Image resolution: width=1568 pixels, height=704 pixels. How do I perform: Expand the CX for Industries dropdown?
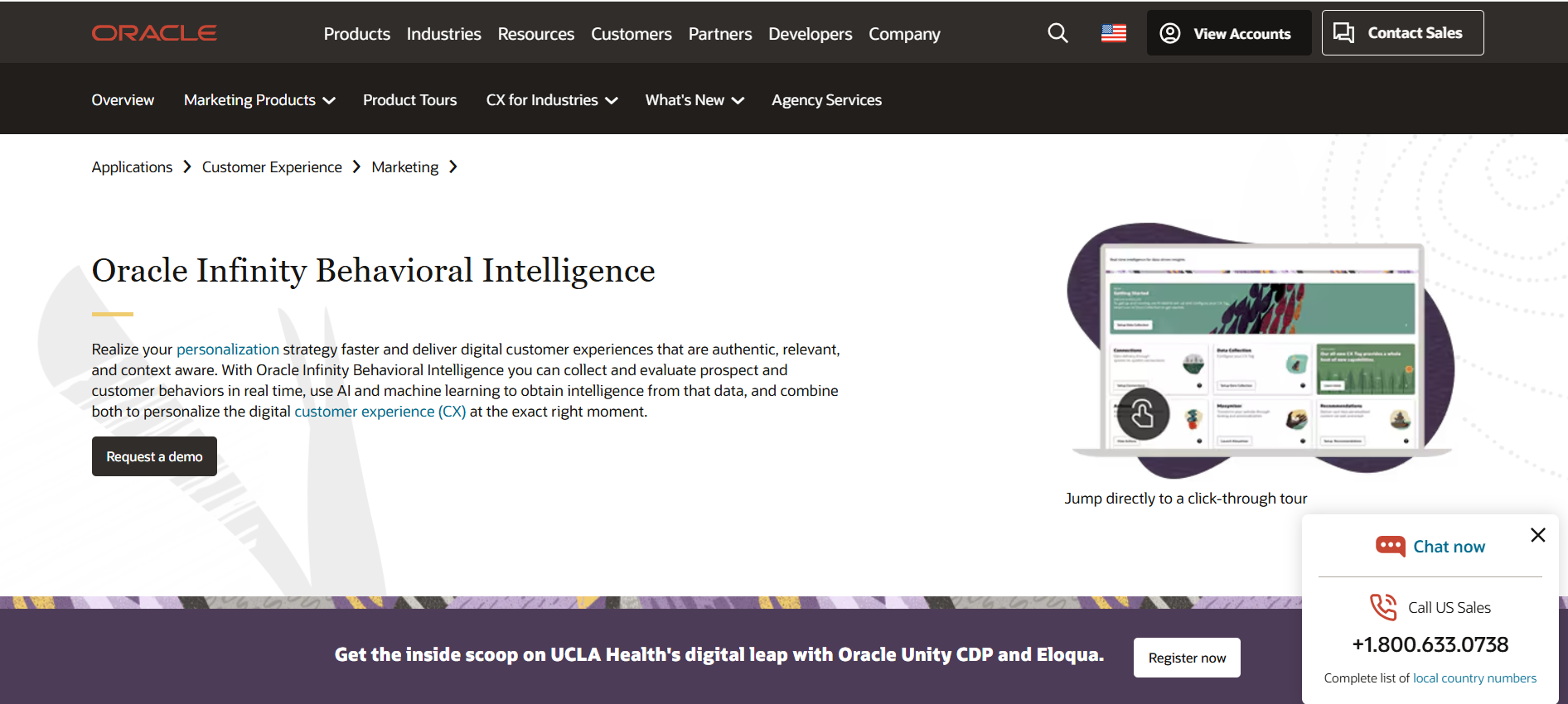[x=552, y=100]
